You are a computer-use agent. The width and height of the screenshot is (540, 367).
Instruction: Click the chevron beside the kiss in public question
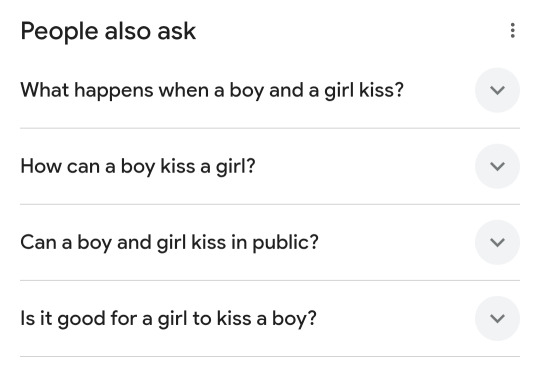[497, 242]
